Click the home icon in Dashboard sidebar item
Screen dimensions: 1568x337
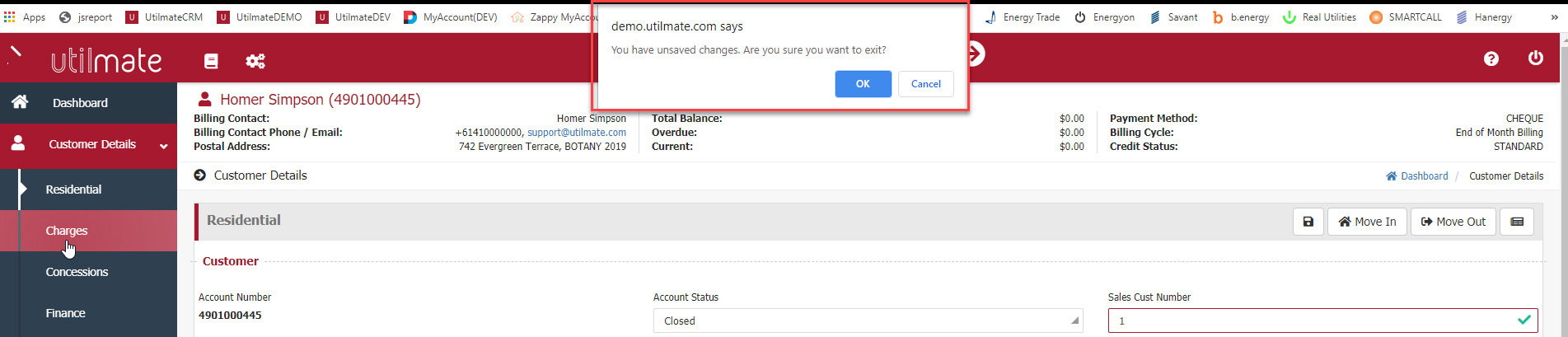pyautogui.click(x=20, y=102)
